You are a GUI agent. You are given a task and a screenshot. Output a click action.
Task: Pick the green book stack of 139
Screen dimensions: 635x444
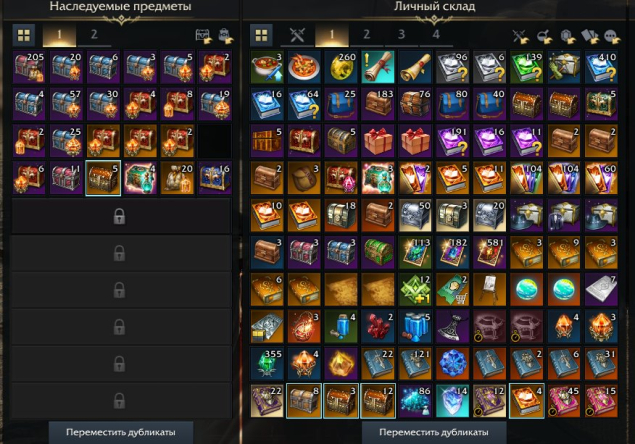click(x=526, y=67)
